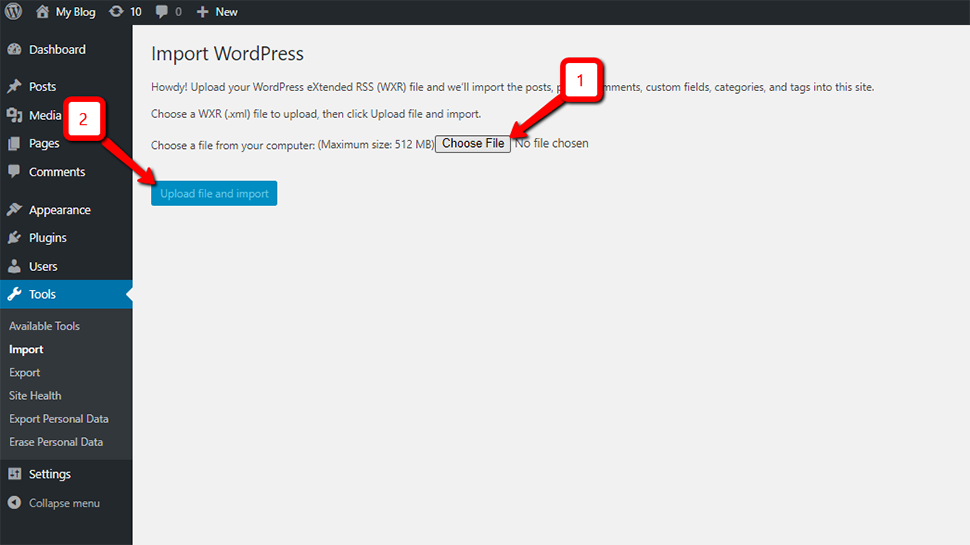Click the Import WordPress heading
This screenshot has height=545, width=970.
coord(228,54)
